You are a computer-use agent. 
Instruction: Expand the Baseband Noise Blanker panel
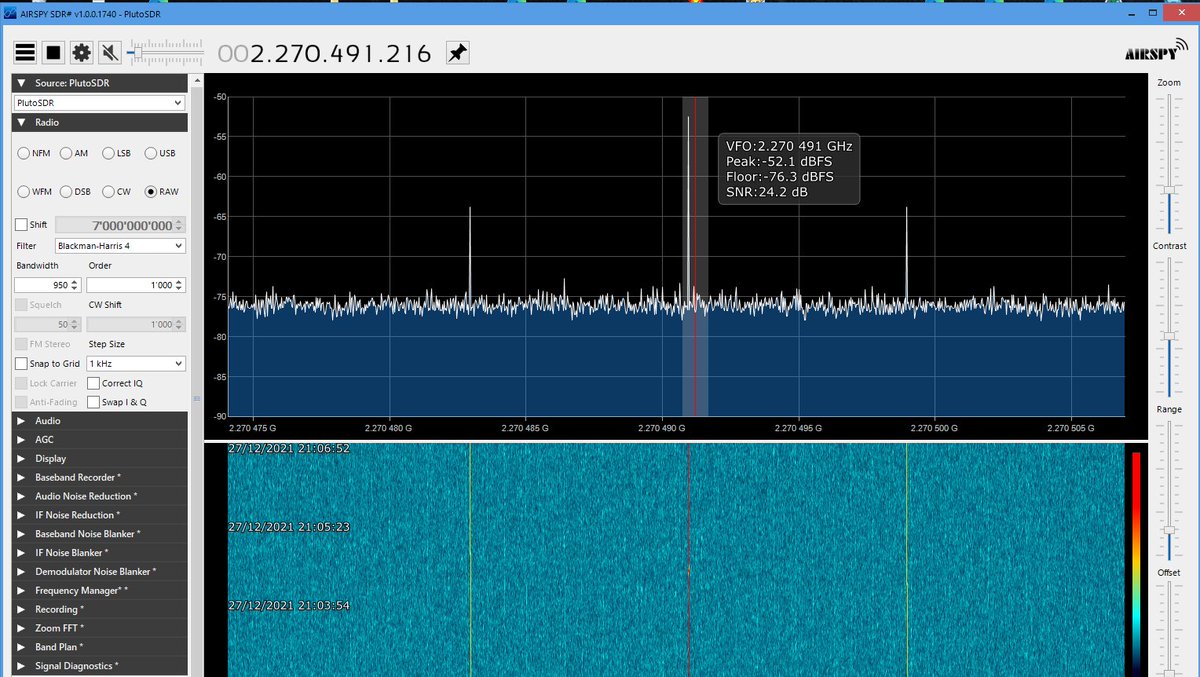click(x=99, y=534)
